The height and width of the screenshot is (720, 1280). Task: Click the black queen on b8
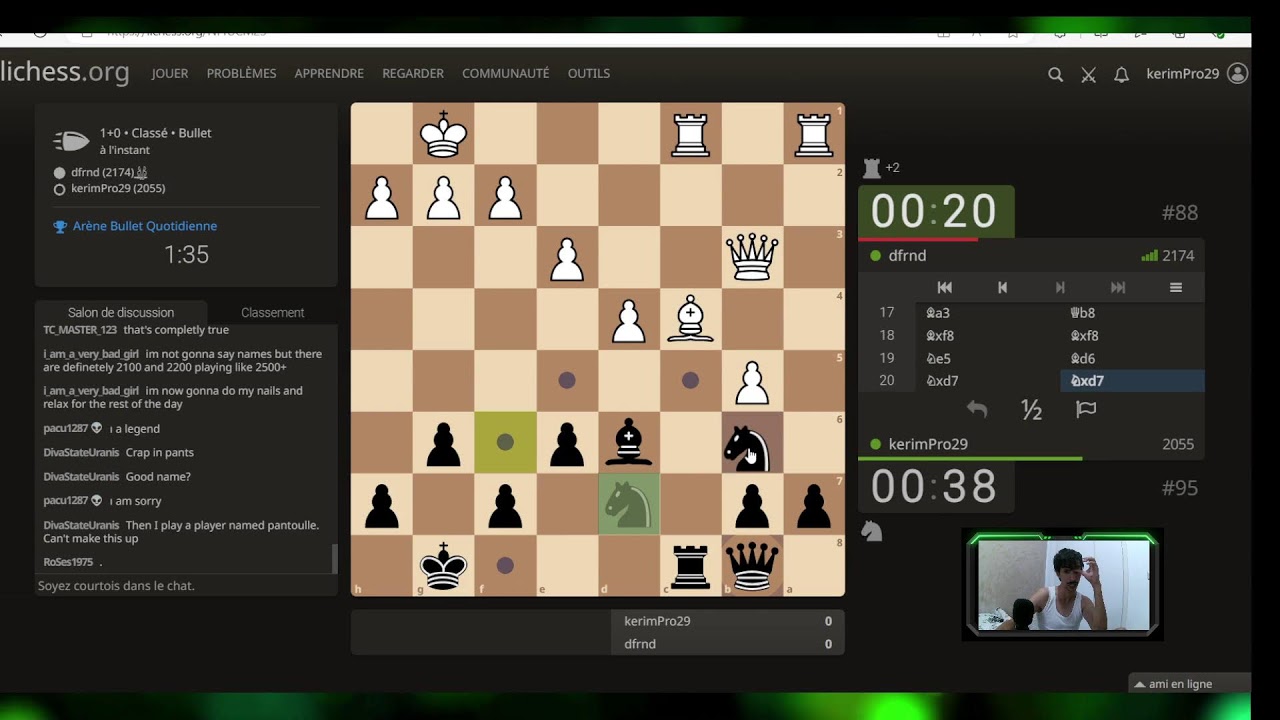pyautogui.click(x=752, y=566)
